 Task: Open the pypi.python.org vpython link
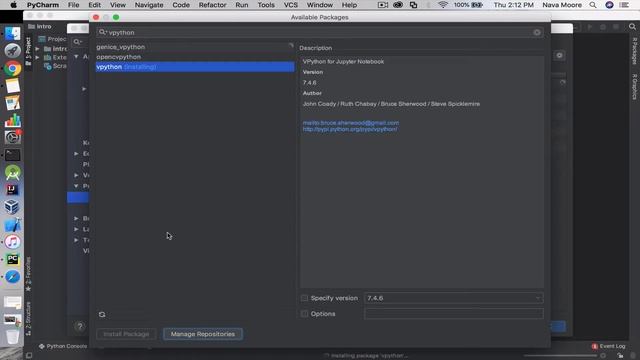[350, 129]
